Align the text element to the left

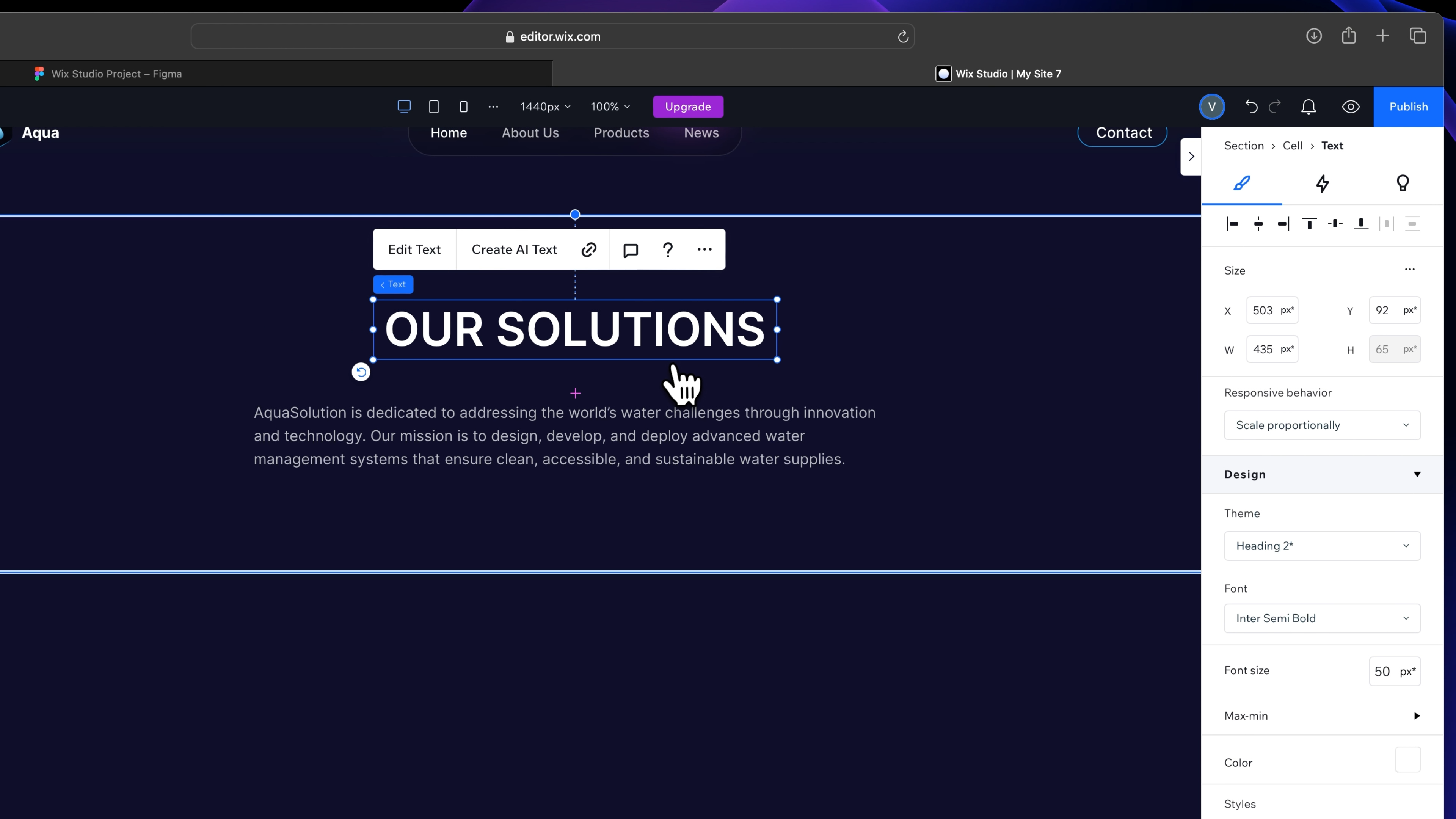coord(1233,224)
